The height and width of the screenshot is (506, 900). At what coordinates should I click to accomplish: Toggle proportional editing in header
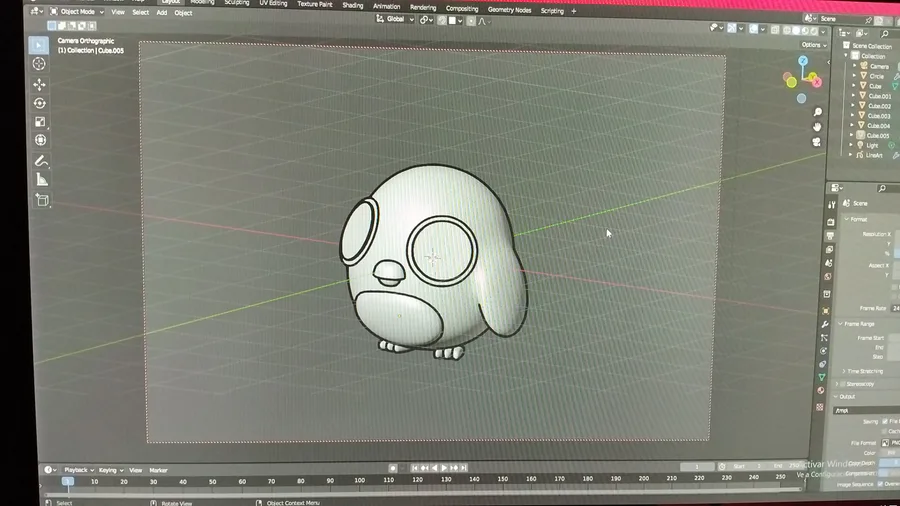471,21
